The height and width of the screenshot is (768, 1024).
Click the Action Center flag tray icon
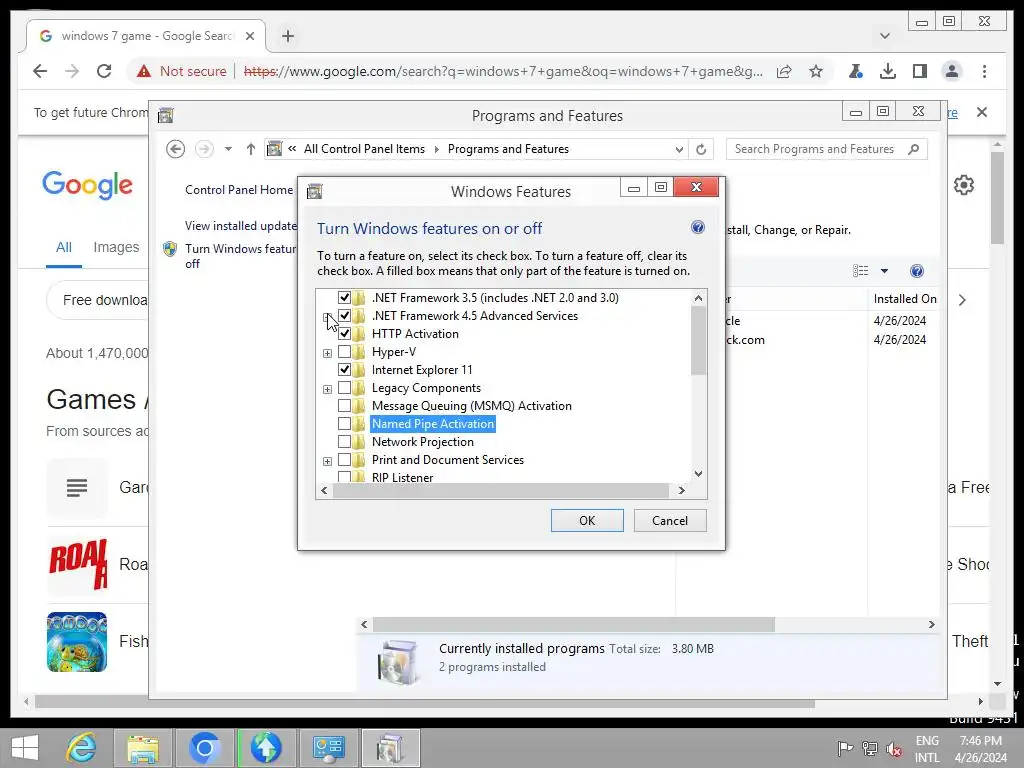(845, 748)
